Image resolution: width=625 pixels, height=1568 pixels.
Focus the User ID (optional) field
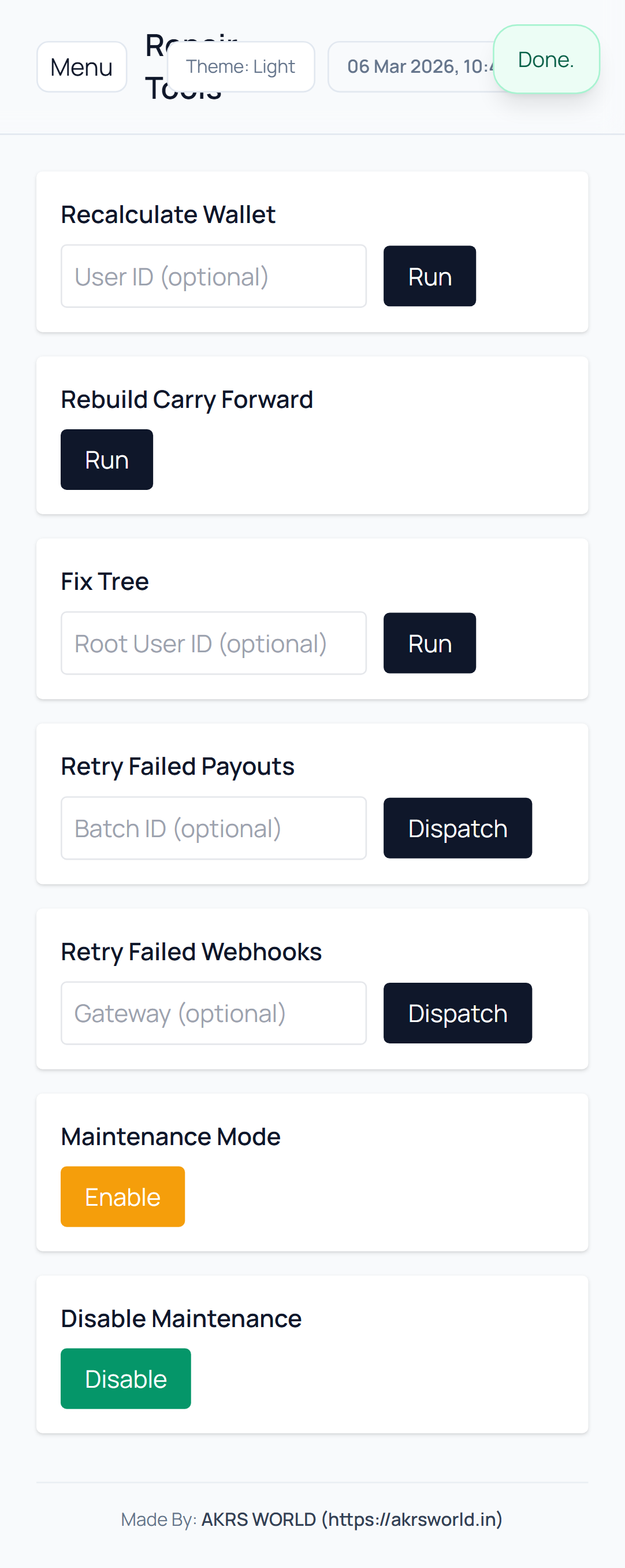pyautogui.click(x=214, y=276)
